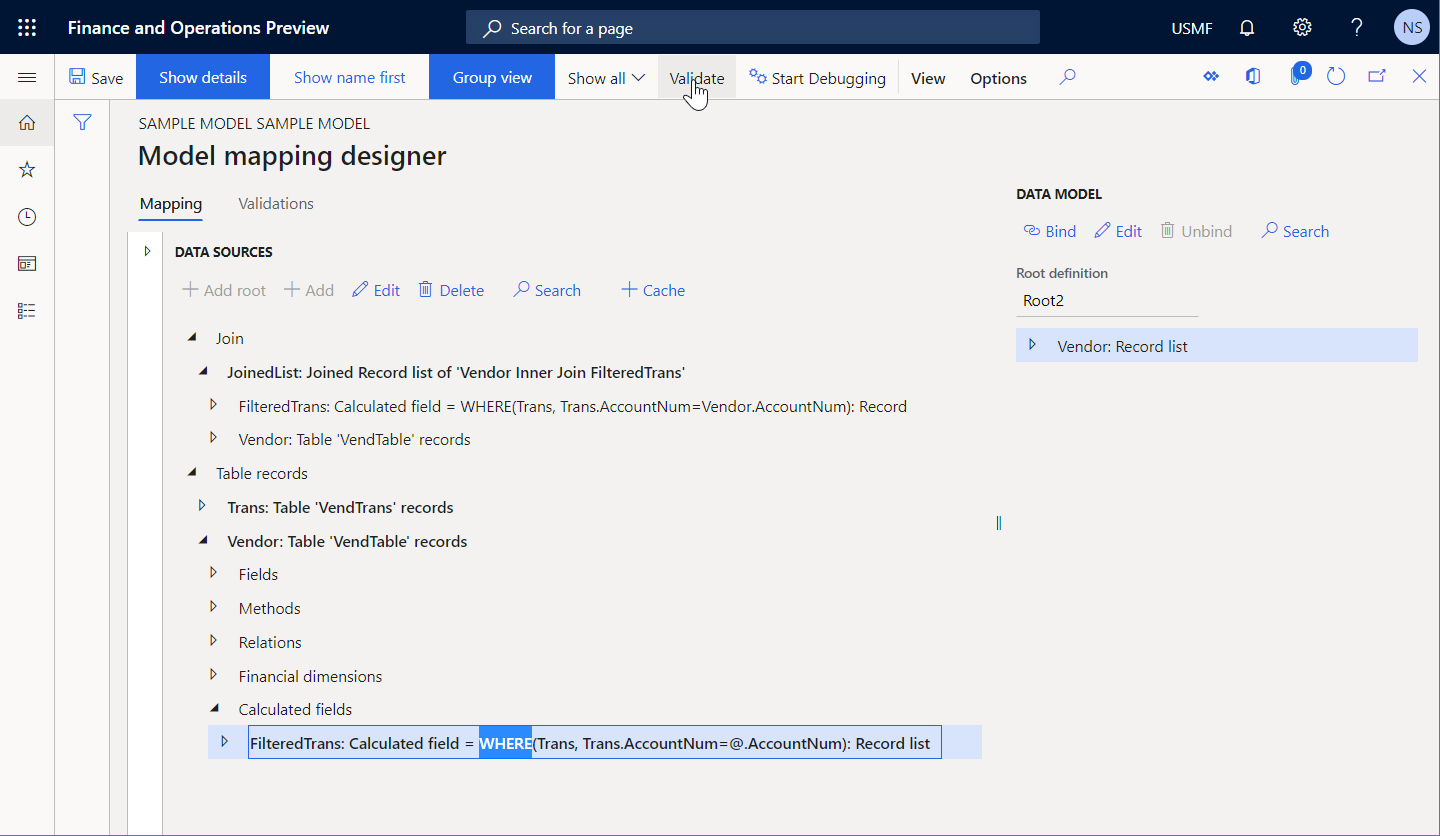This screenshot has width=1440, height=836.
Task: Open the filter icon below Save
Action: [82, 122]
